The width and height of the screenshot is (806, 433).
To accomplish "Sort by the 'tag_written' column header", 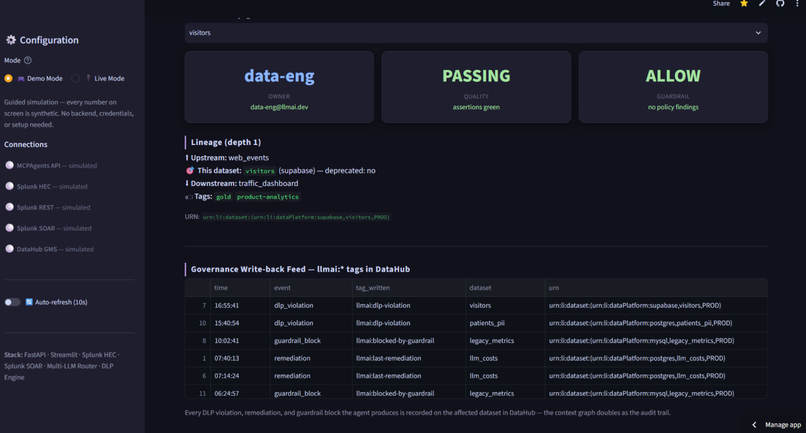I will (409, 287).
